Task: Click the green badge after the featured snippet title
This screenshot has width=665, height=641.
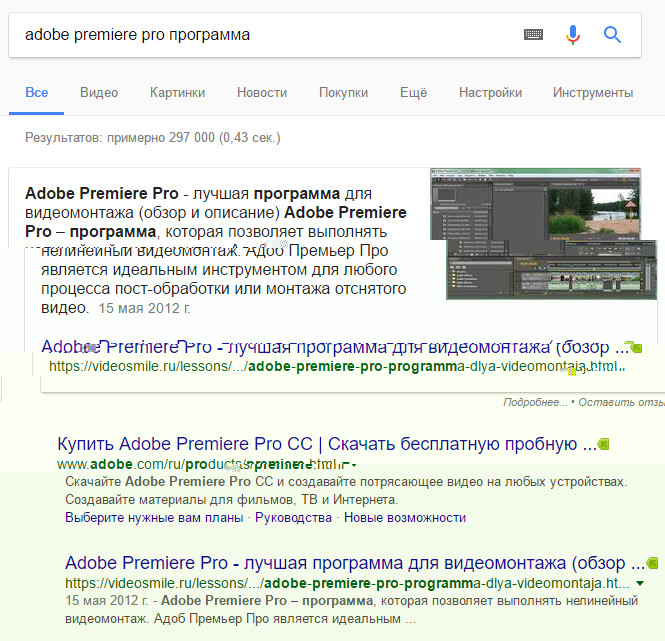Action: 634,347
